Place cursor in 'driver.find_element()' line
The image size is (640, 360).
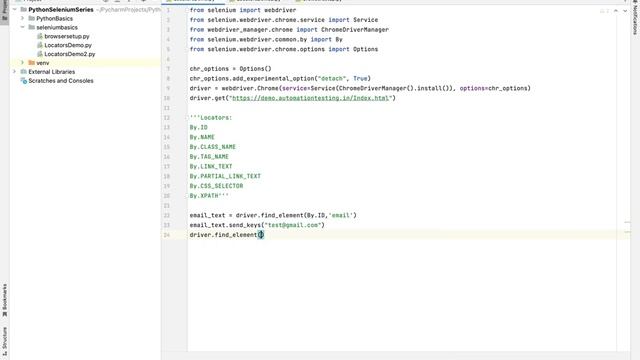[227, 235]
